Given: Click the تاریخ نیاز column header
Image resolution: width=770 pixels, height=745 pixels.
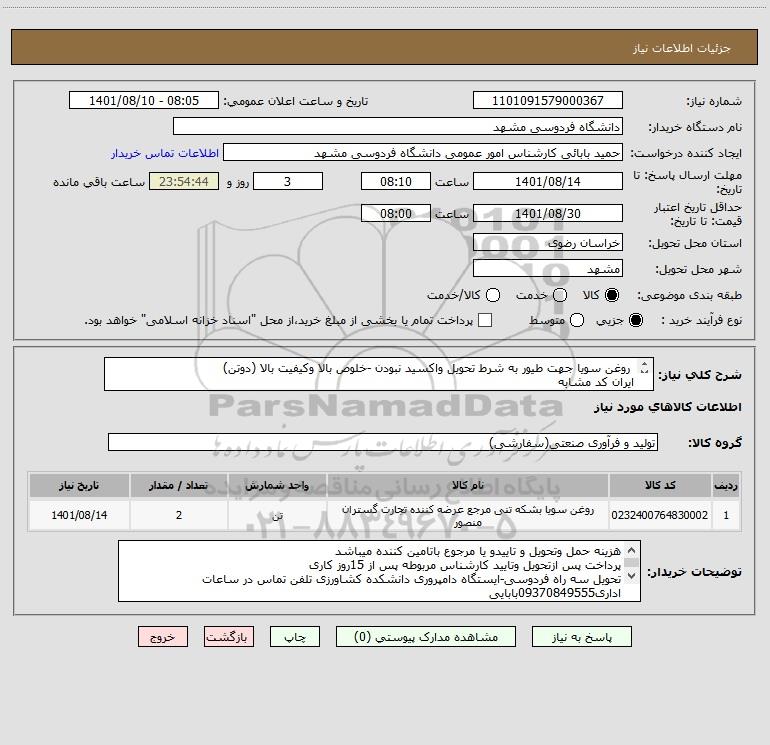Looking at the screenshot, I should tap(79, 485).
